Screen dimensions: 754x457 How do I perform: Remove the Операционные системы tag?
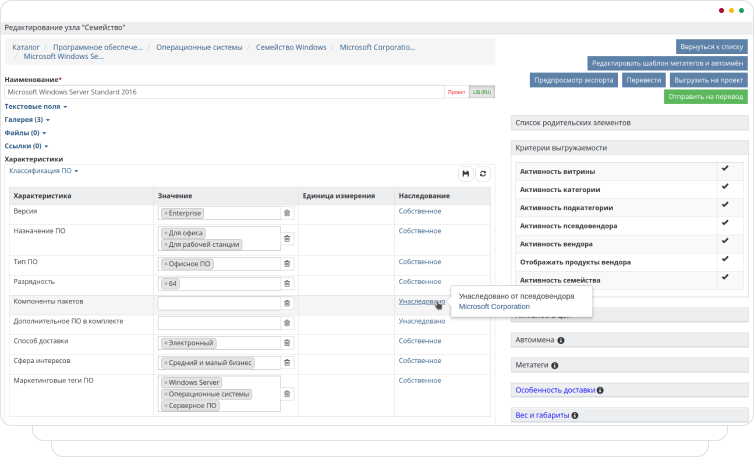coord(166,394)
